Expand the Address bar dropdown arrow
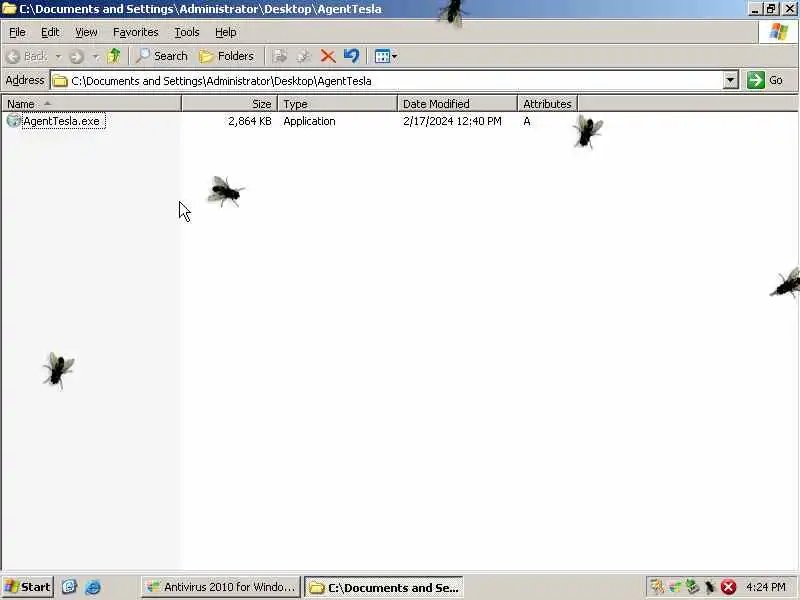The height and width of the screenshot is (600, 800). click(x=731, y=81)
